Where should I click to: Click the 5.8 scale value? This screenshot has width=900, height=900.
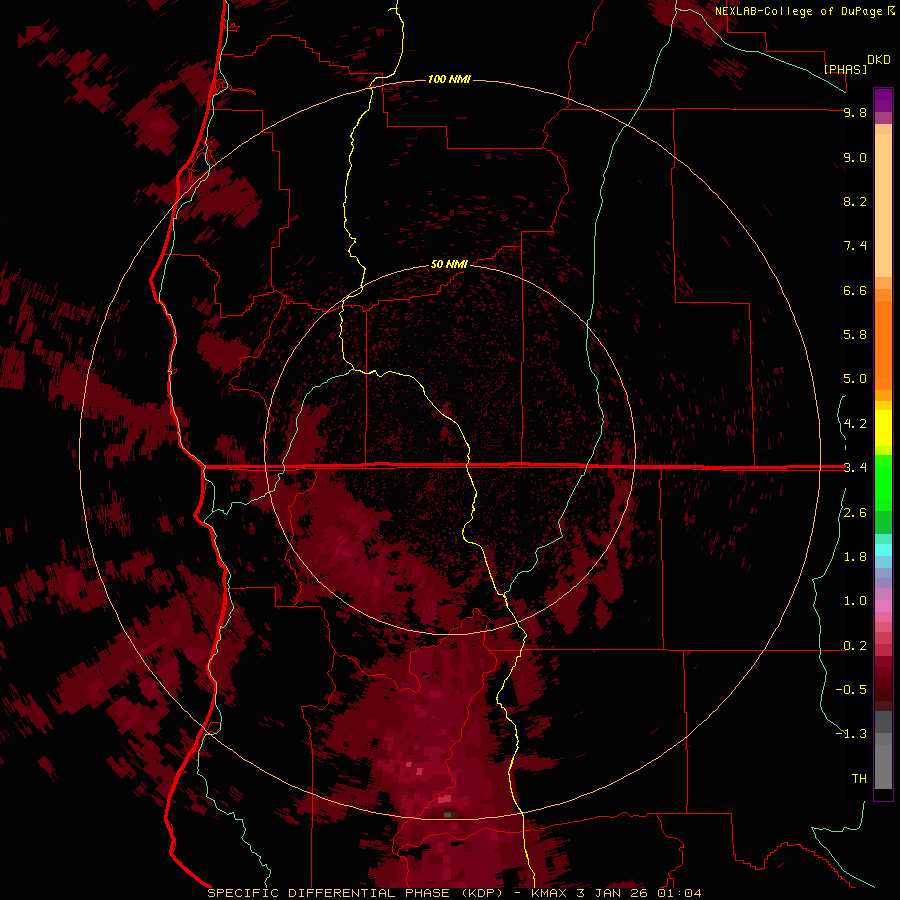(x=855, y=335)
